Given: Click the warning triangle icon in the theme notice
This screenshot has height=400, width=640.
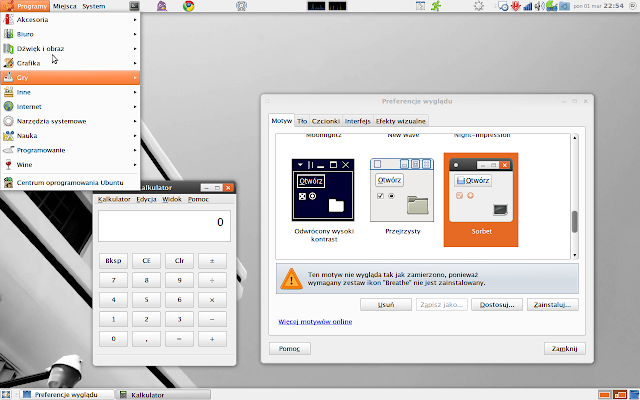Looking at the screenshot, I should (291, 279).
